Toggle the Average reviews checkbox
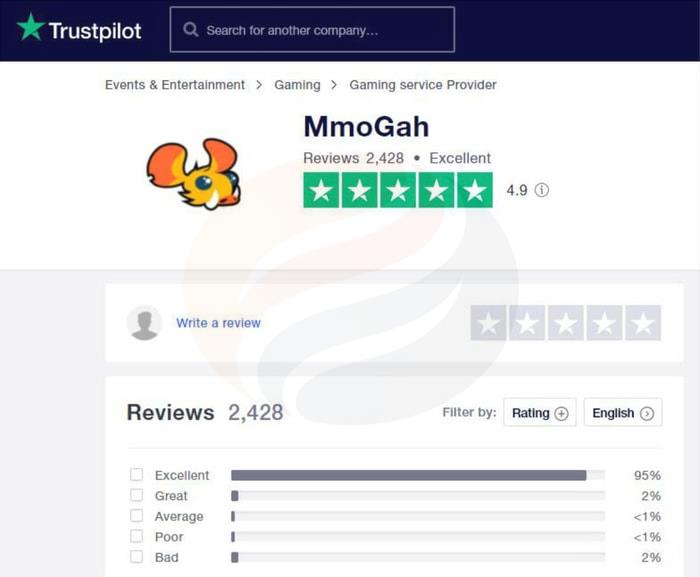This screenshot has width=700, height=577. point(137,516)
